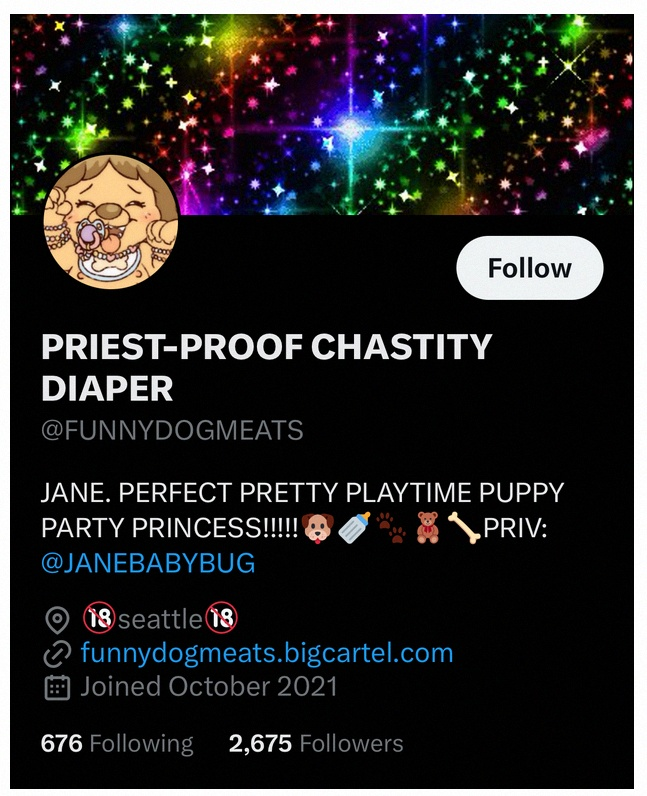View the 676 Following list
This screenshot has height=796, width=647.
117,744
